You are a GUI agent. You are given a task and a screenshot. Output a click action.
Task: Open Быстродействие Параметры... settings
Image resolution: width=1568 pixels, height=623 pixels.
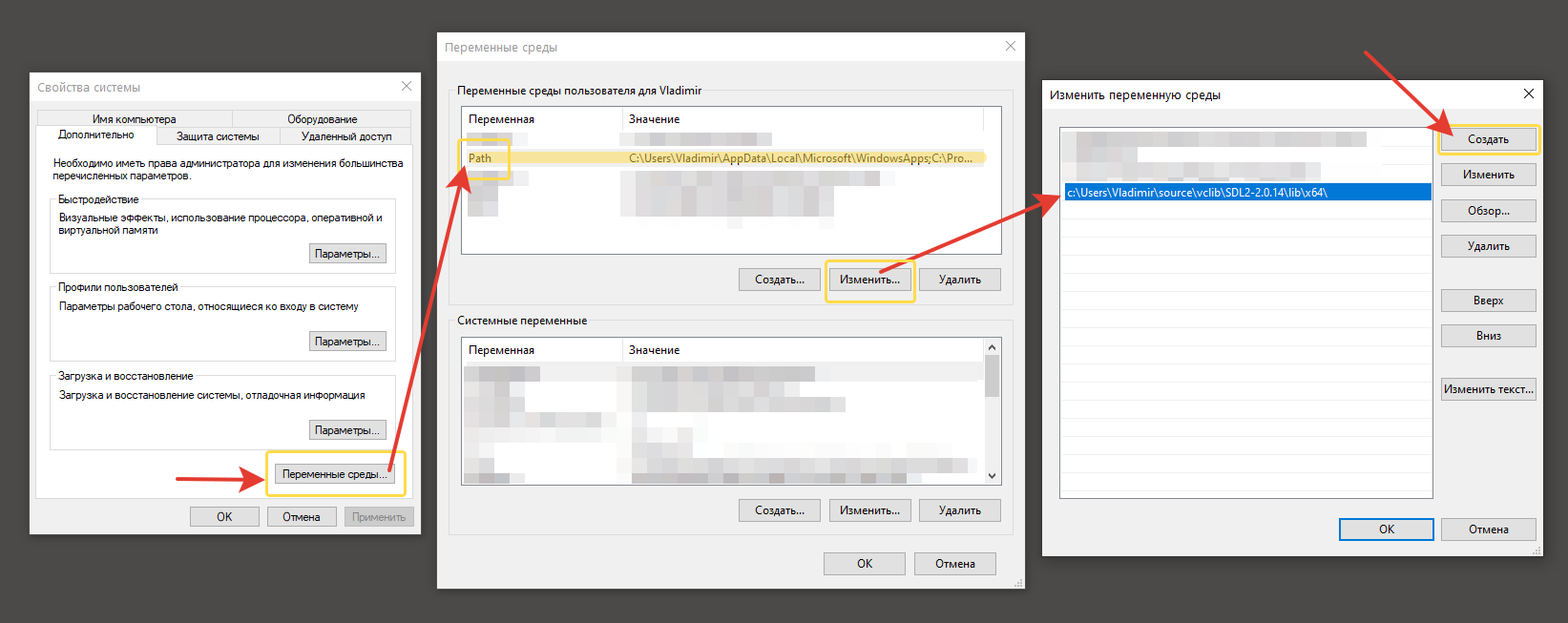(x=347, y=254)
